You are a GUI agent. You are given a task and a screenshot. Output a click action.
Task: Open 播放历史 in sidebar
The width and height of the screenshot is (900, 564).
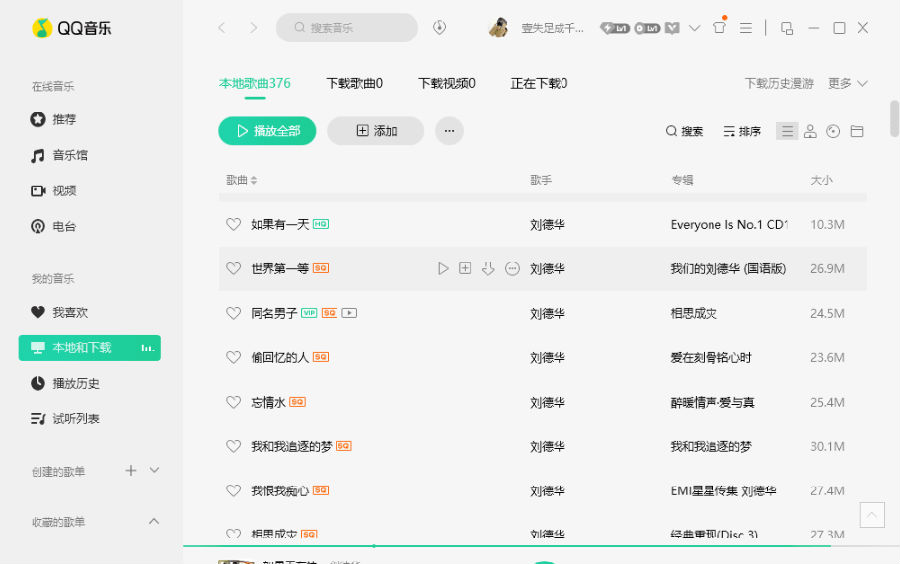pyautogui.click(x=65, y=383)
